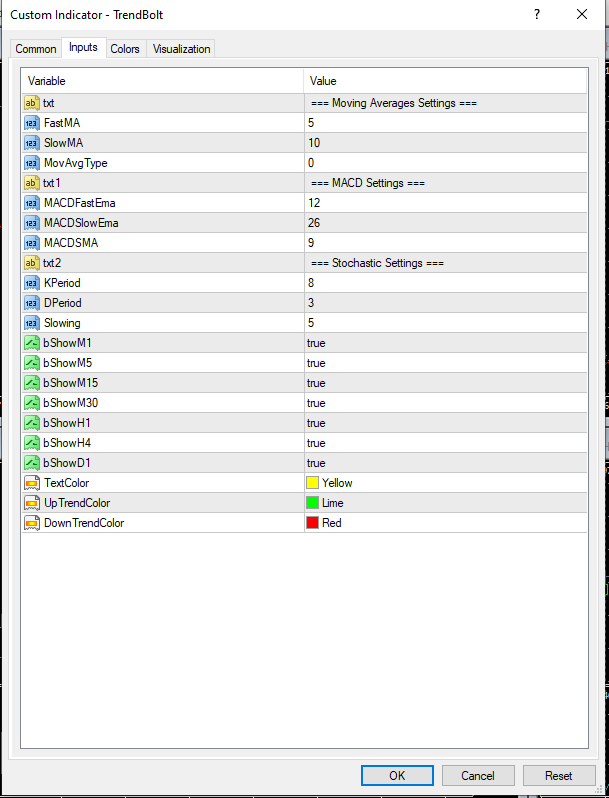Image resolution: width=609 pixels, height=798 pixels.
Task: Go to the Visualization tab
Action: (181, 49)
